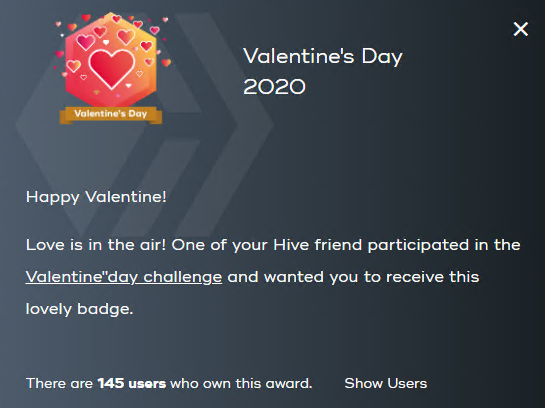Click the pink heart in the hexagon's upper left
This screenshot has width=545, height=408.
click(x=86, y=42)
